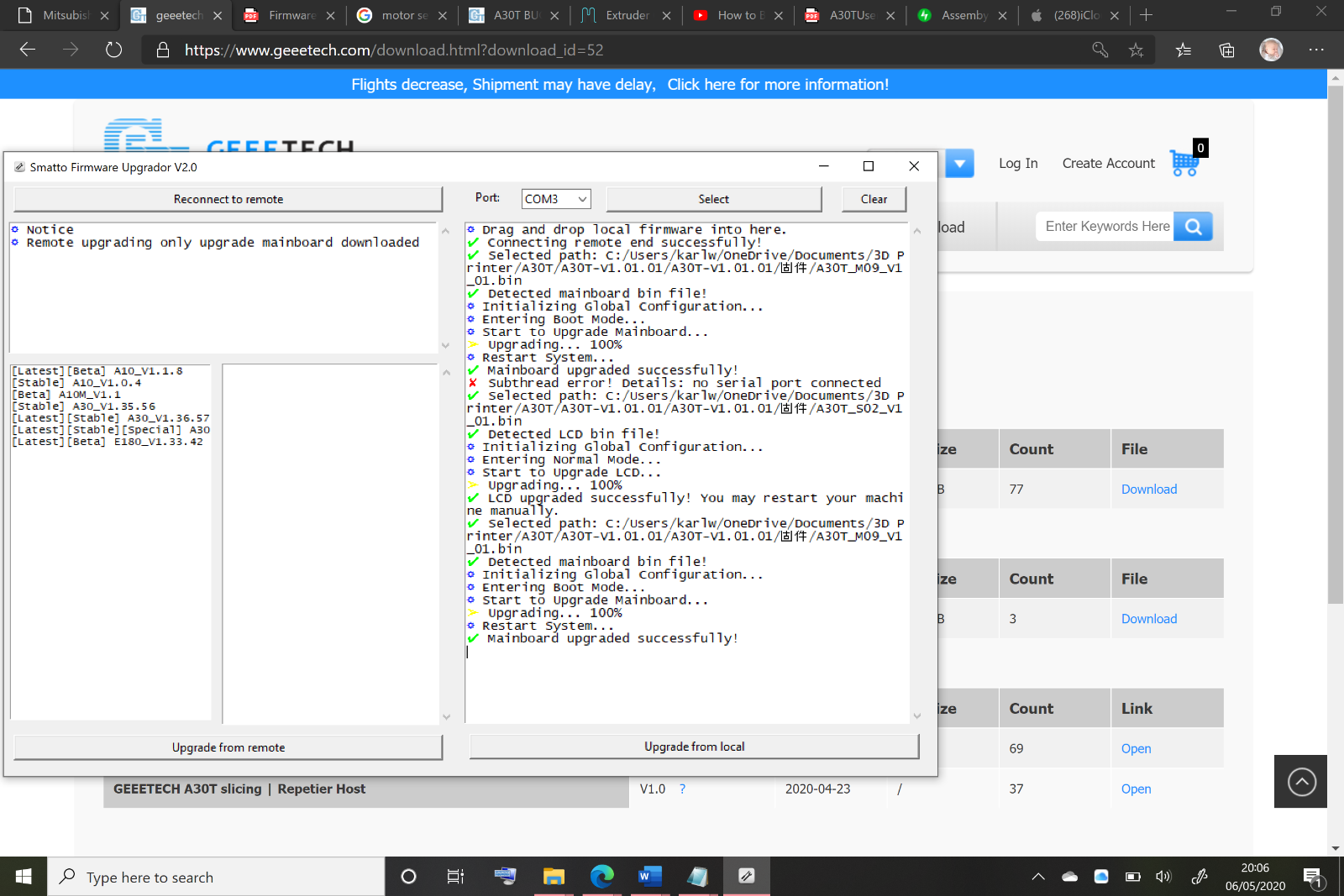Viewport: 1344px width, 896px height.
Task: Click the browser address bar URL
Action: 394,50
